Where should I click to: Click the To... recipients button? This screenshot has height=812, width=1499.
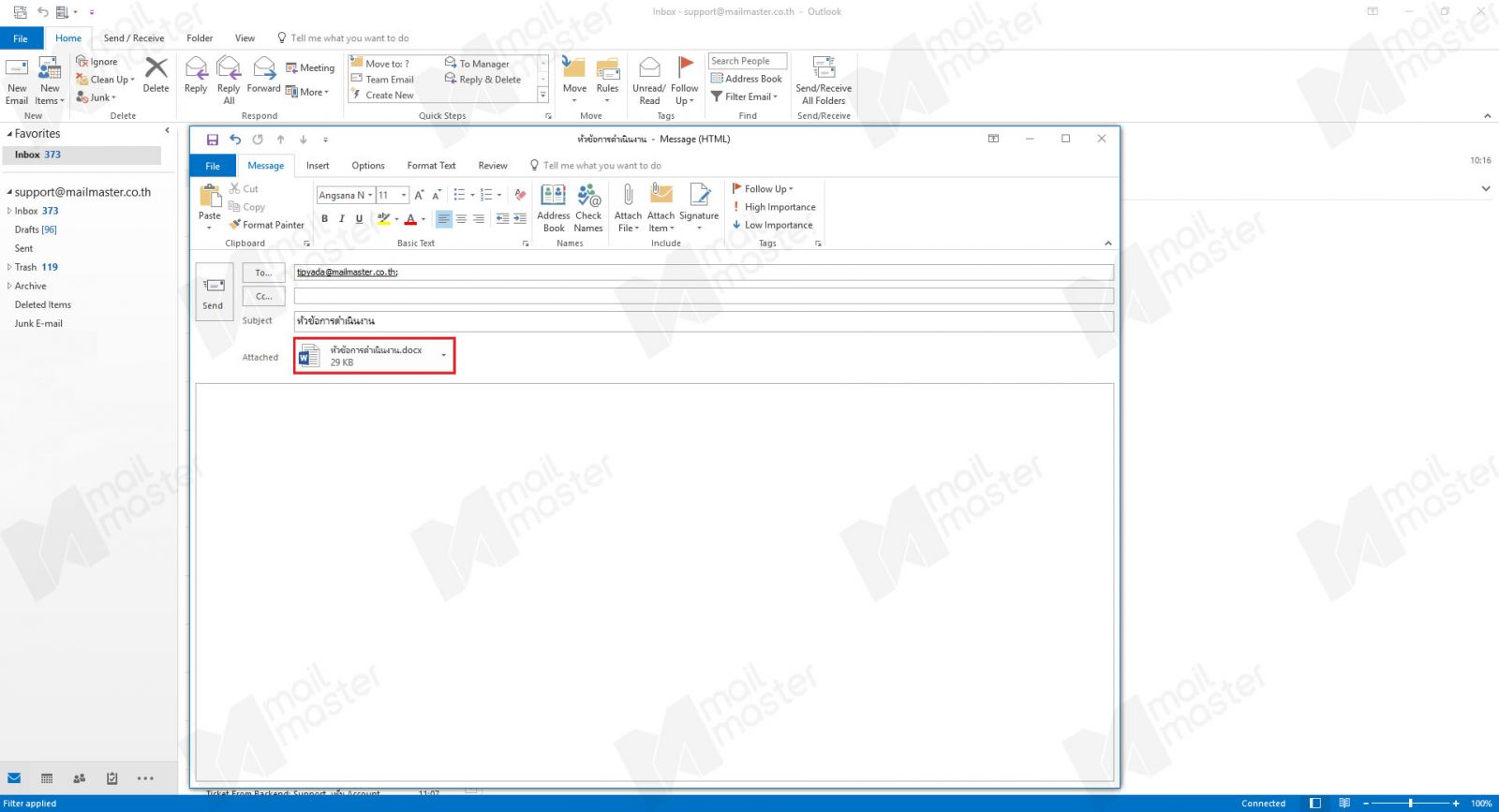point(264,273)
